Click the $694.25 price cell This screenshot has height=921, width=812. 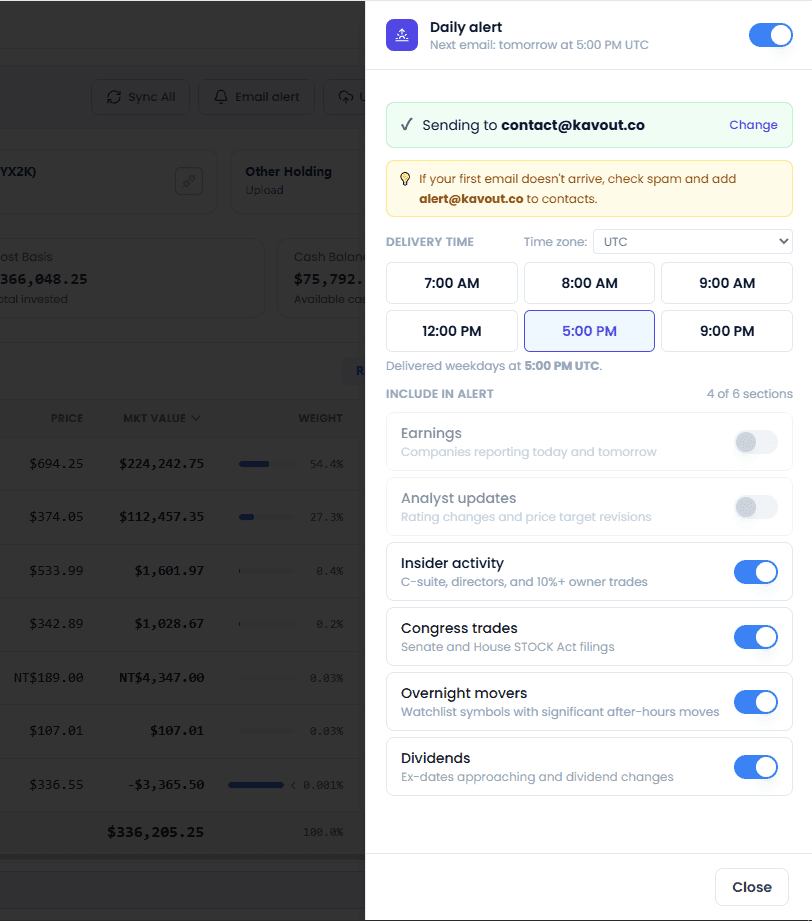pos(56,464)
